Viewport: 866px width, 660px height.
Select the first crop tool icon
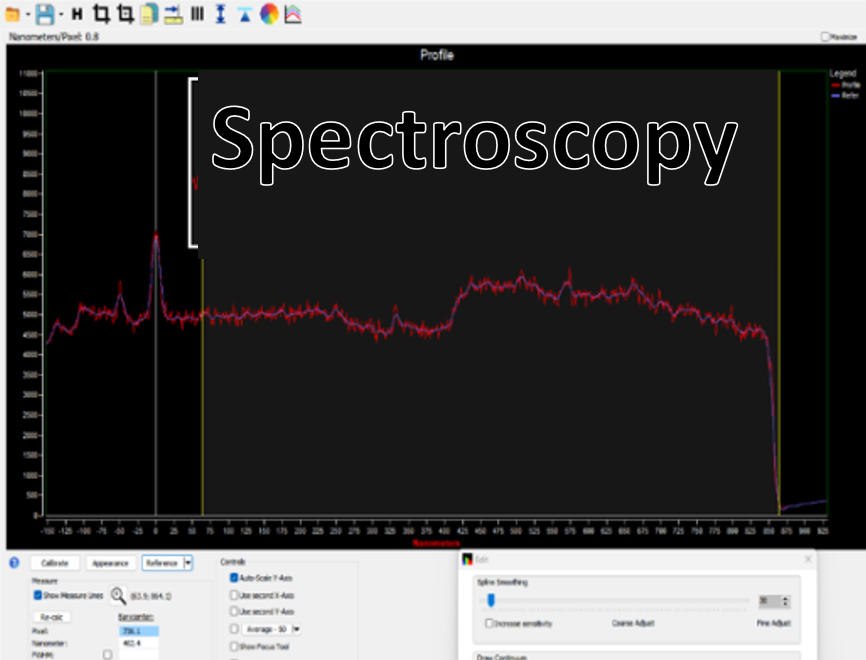[101, 14]
